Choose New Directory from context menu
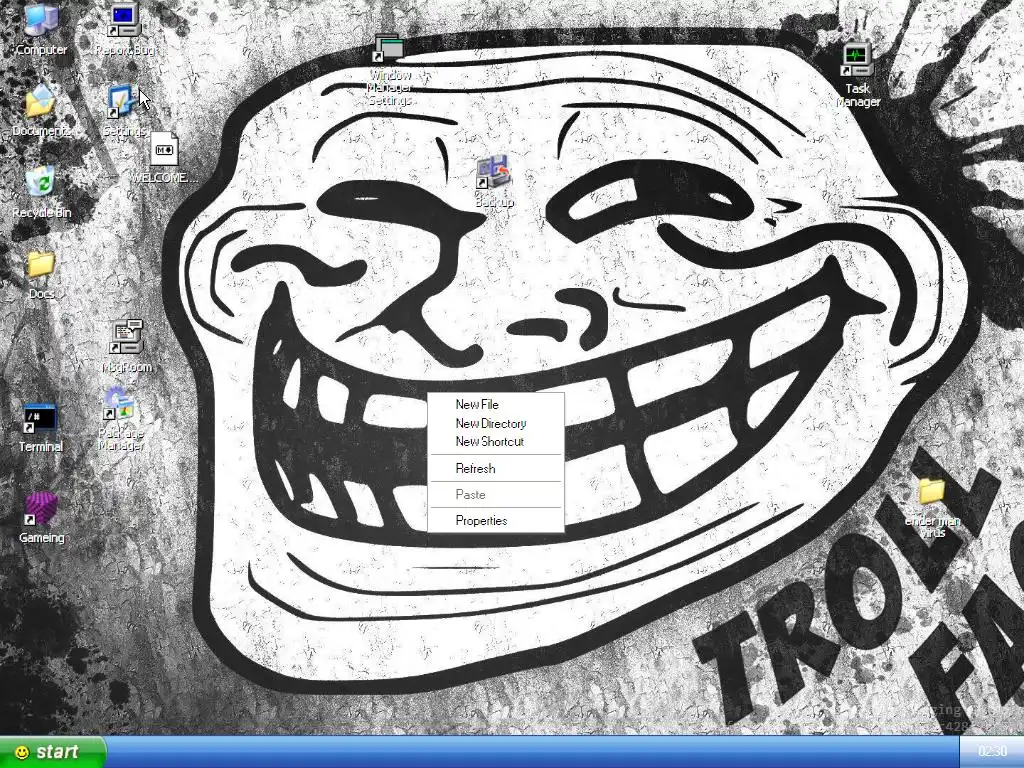The height and width of the screenshot is (768, 1024). coord(496,423)
